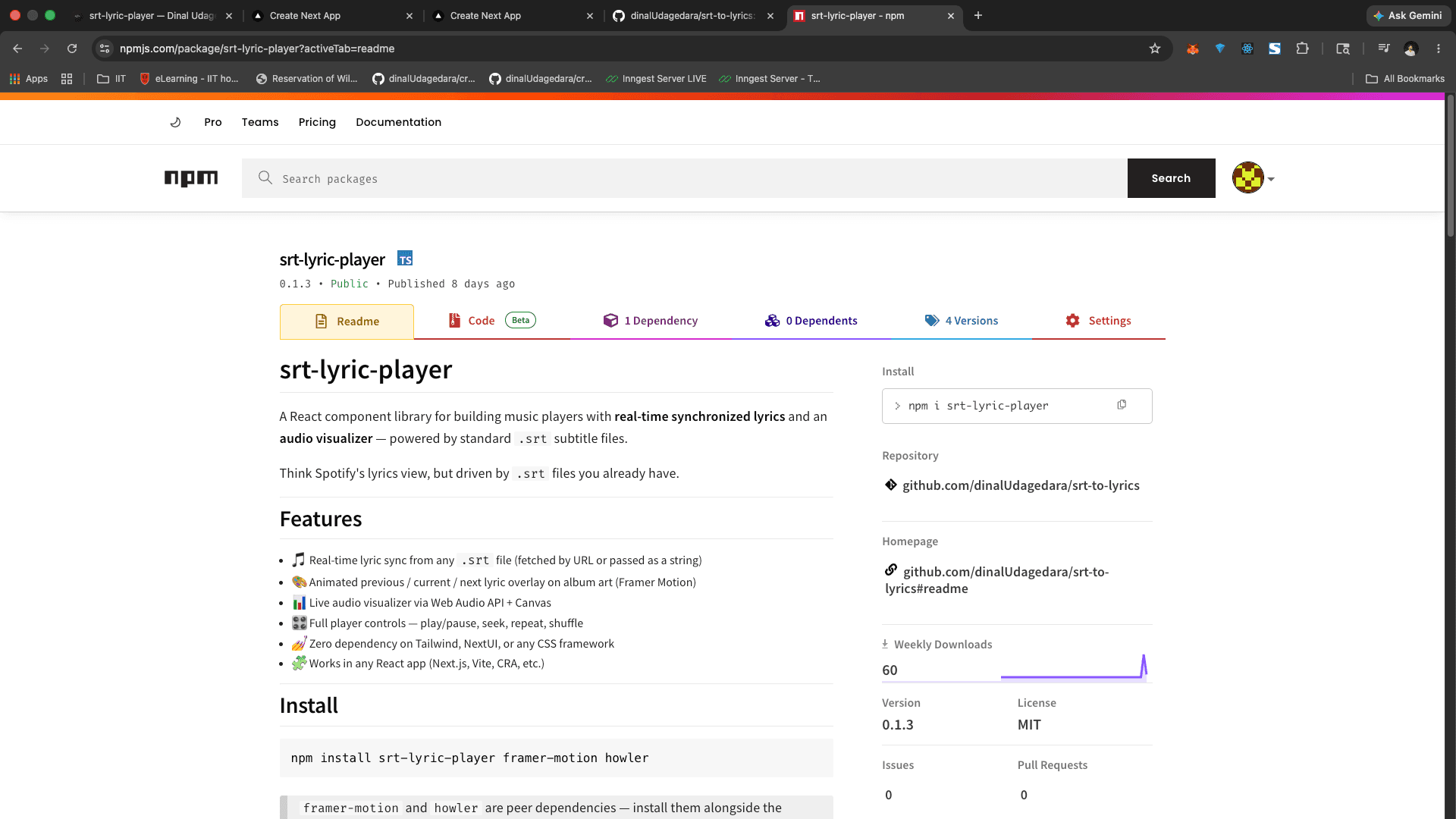Click the Teams link

260,122
